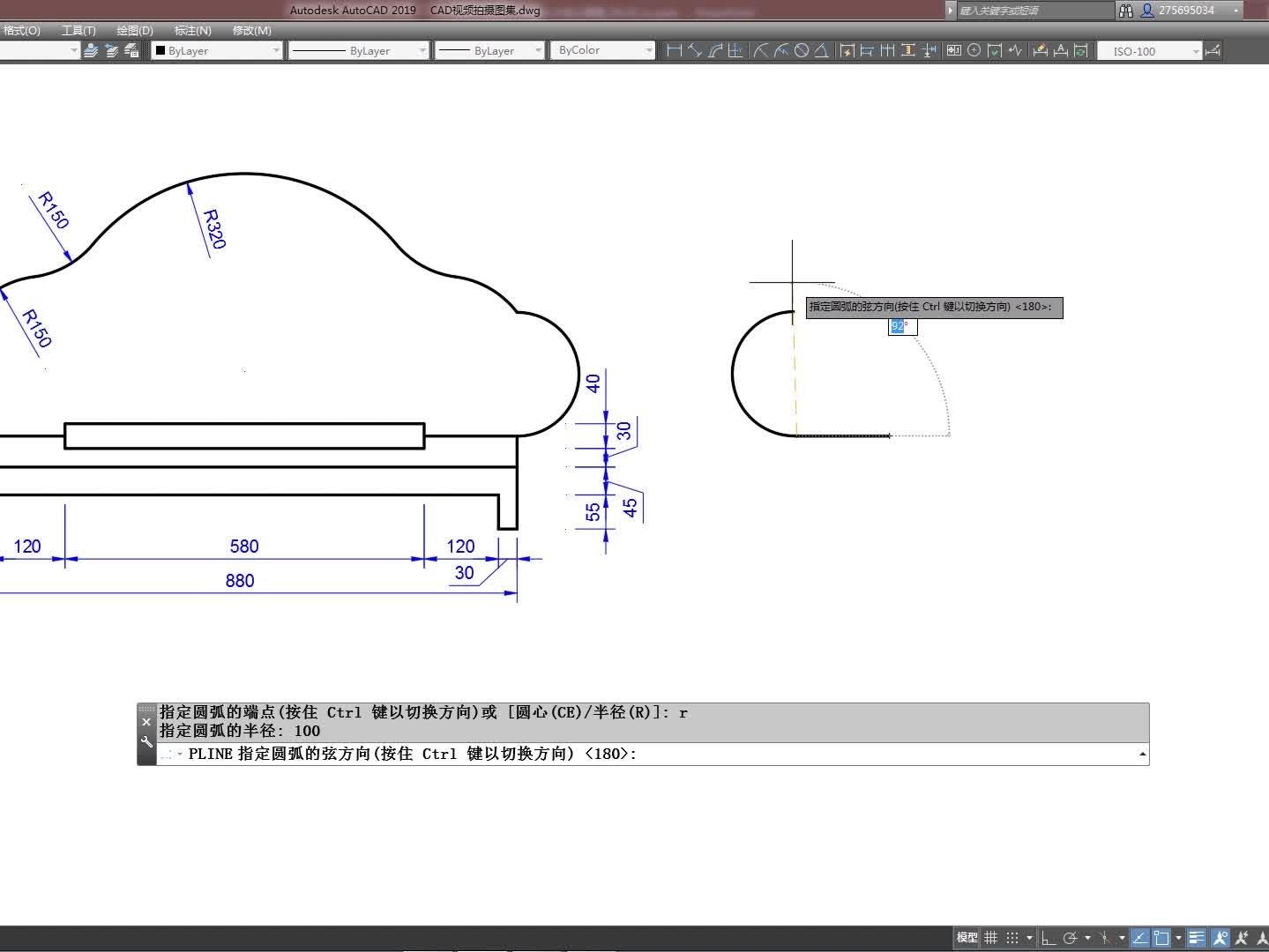Click the Arc Length dimension icon
This screenshot has width=1269, height=952.
(x=715, y=50)
